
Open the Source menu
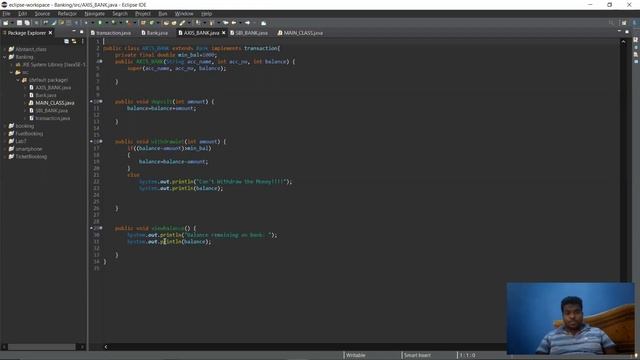click(42, 13)
